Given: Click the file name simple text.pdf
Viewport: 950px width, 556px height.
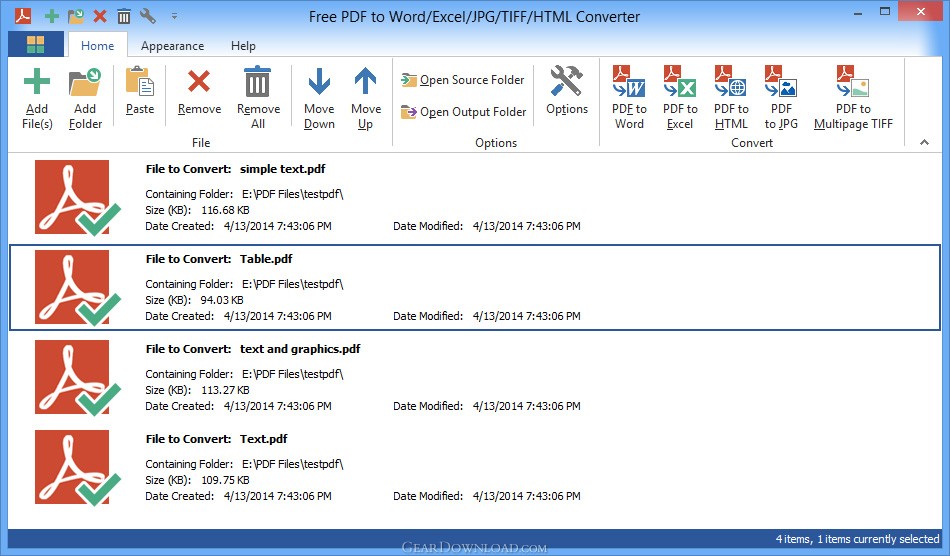Looking at the screenshot, I should tap(282, 169).
